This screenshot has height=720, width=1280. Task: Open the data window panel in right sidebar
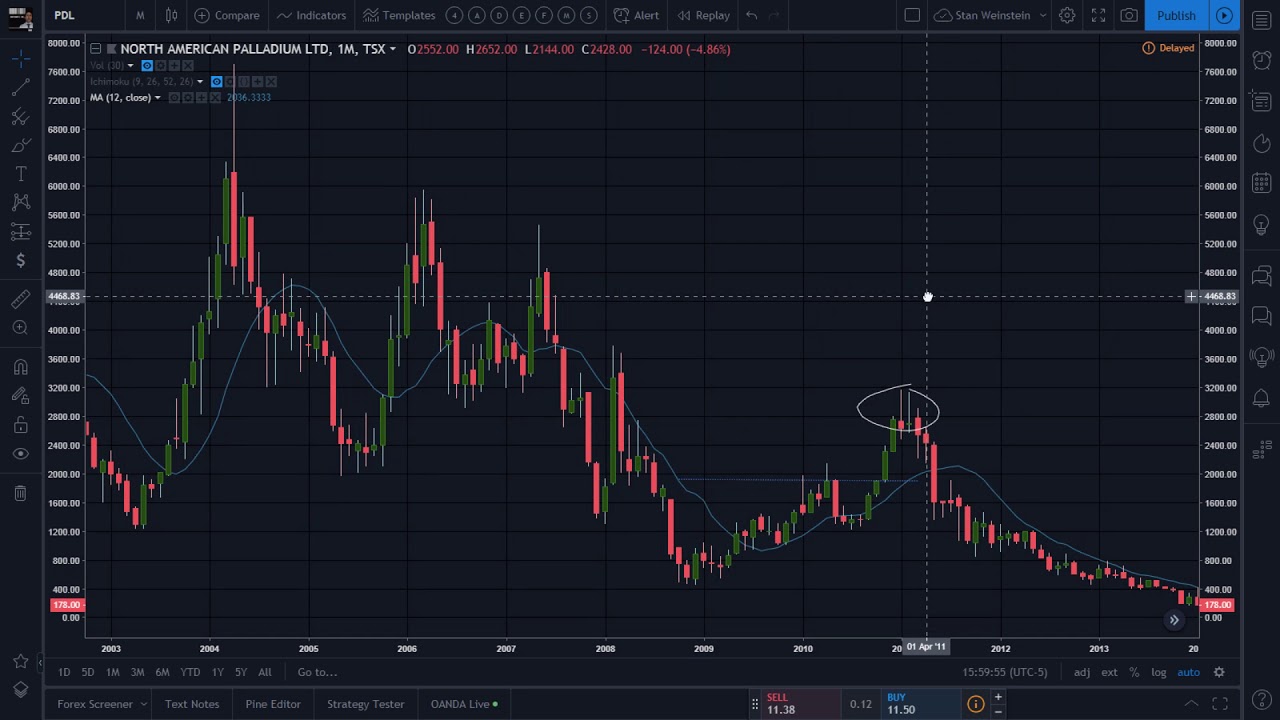pos(1261,101)
